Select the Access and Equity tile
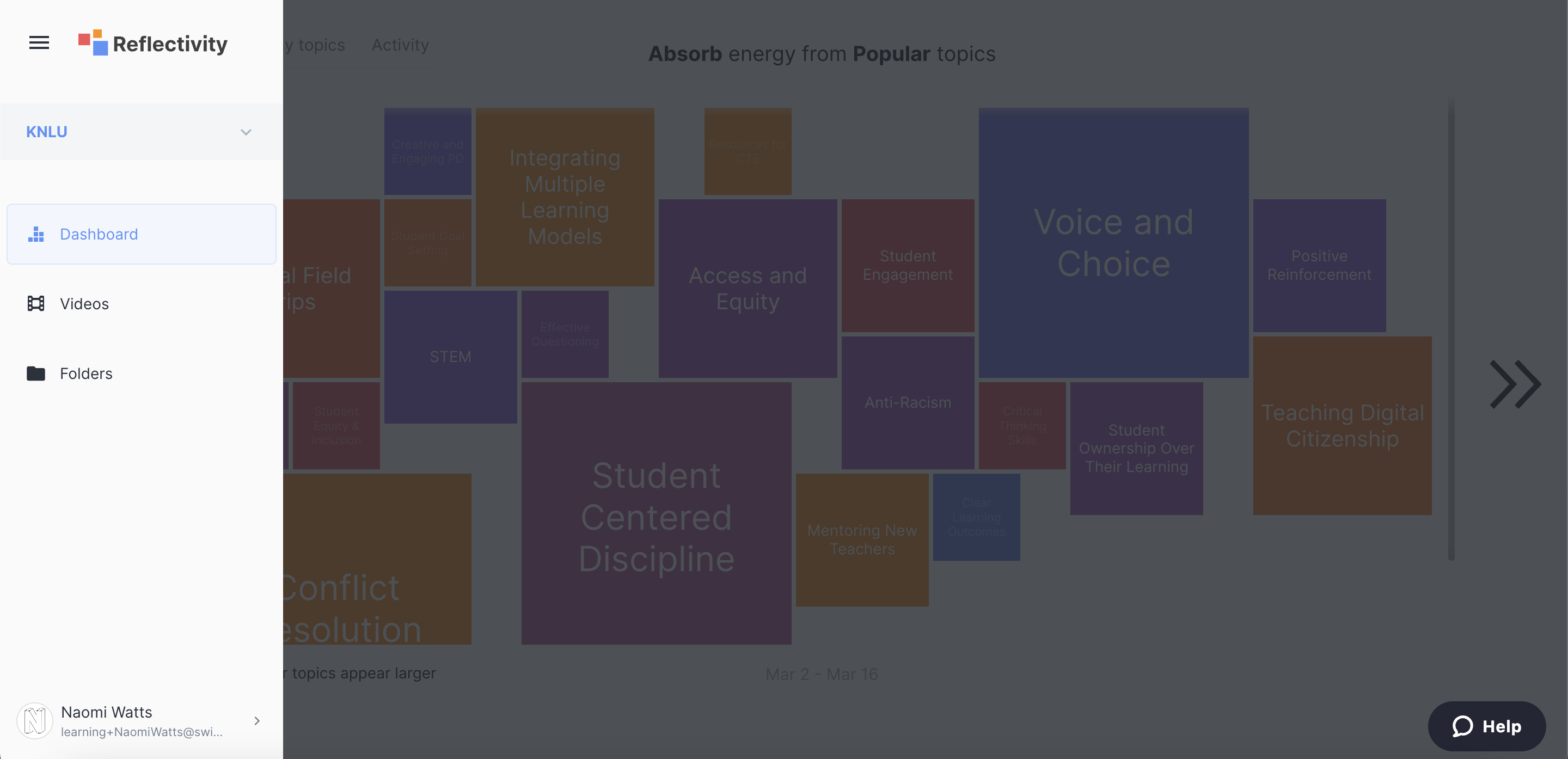The height and width of the screenshot is (759, 1568). [x=748, y=288]
